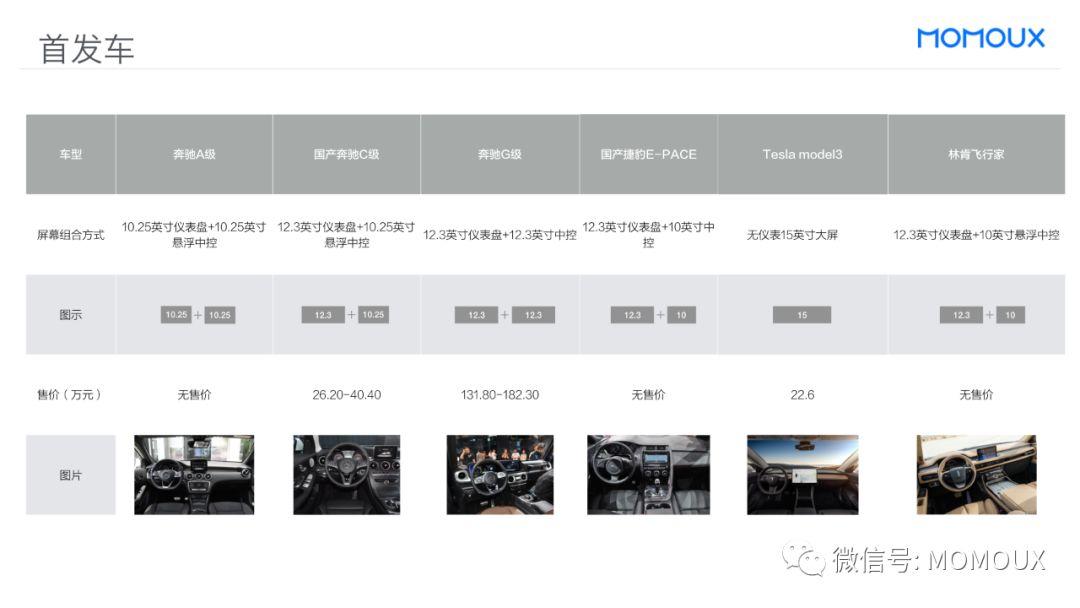Click the 12.3 + 10 diagram for 林肯飞行家
The height and width of the screenshot is (608, 1080).
pos(982,315)
